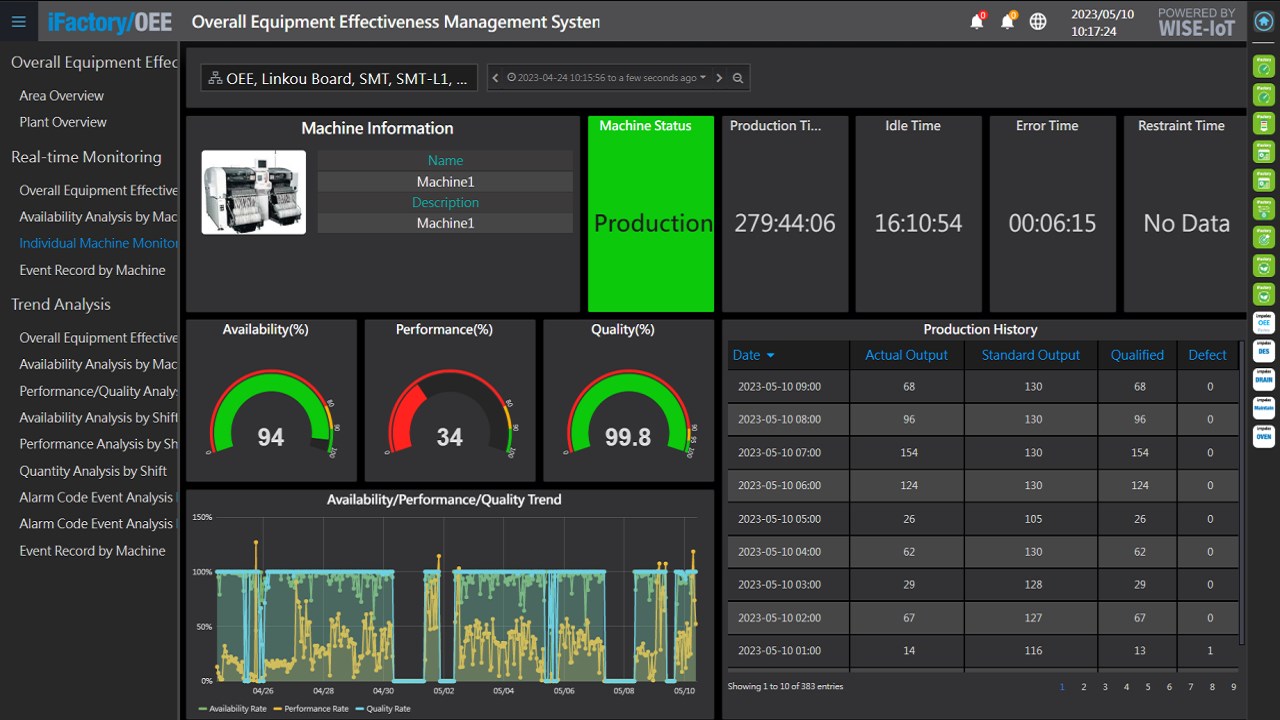Open the DRAIN app icon
1280x720 pixels.
click(x=1264, y=379)
